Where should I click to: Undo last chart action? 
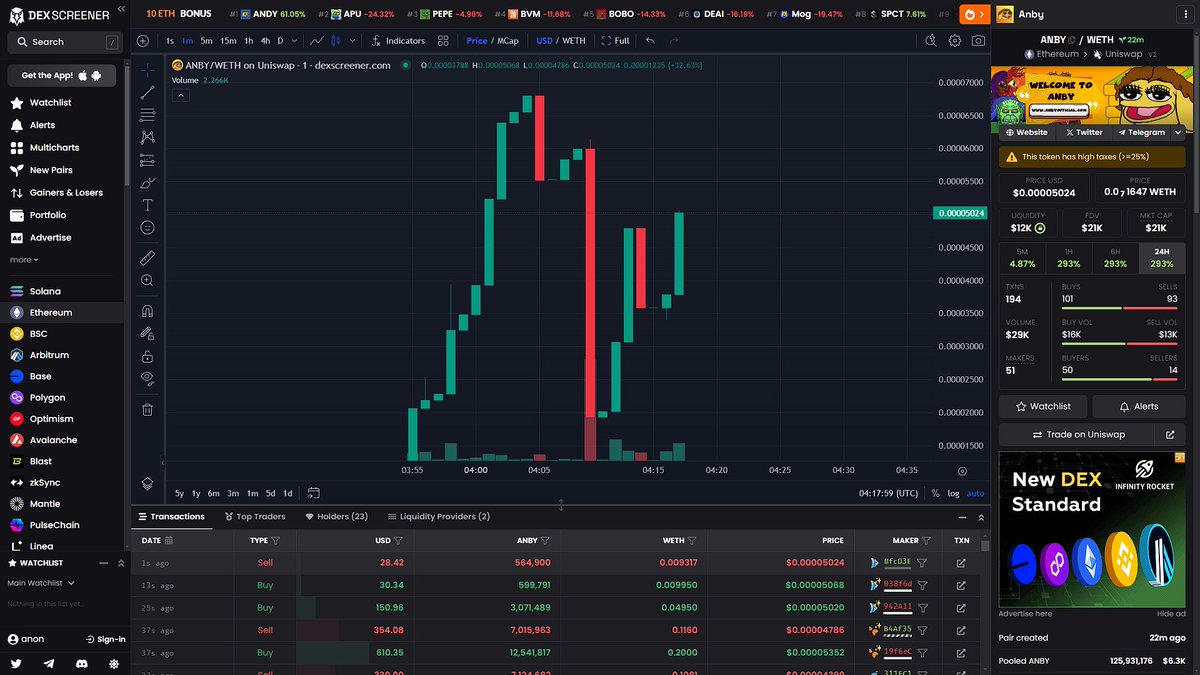pos(650,41)
